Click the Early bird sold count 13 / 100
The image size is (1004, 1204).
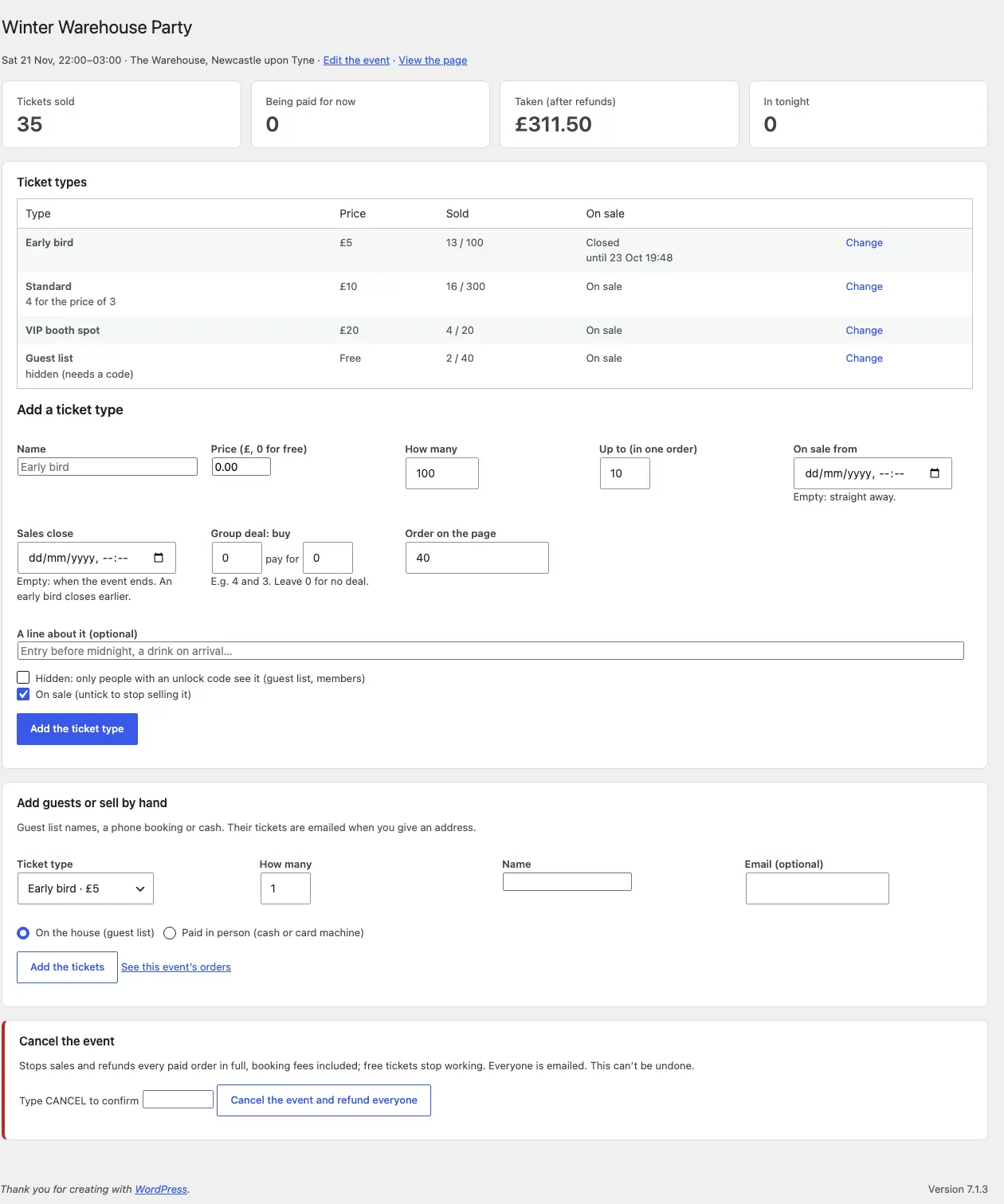tap(465, 242)
